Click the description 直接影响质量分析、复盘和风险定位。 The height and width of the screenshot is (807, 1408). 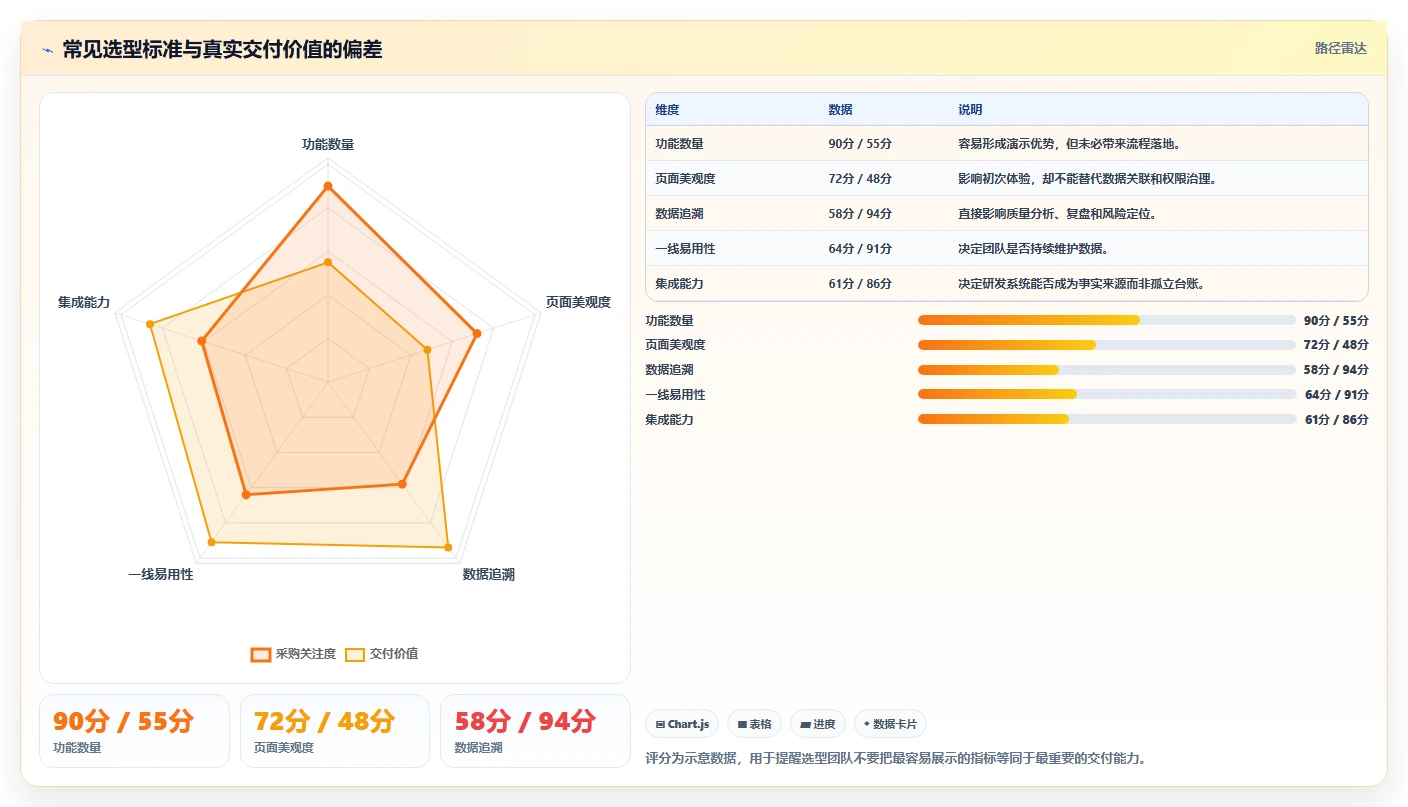[1057, 214]
